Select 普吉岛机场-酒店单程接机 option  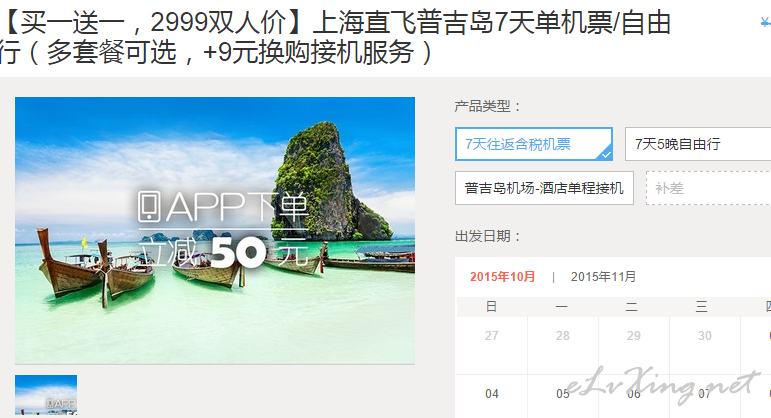pos(544,188)
